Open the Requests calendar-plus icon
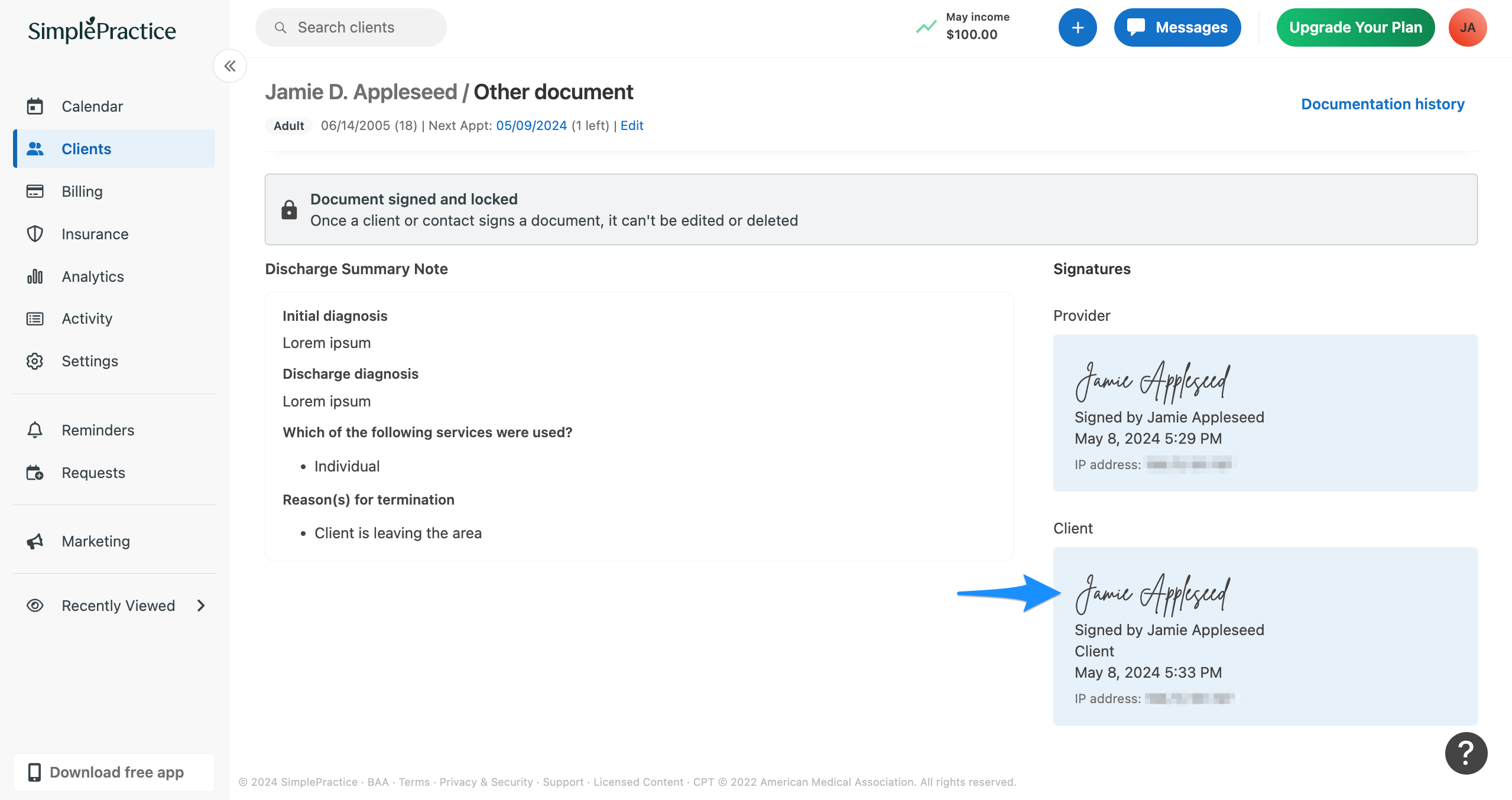The image size is (1512, 800). (35, 473)
